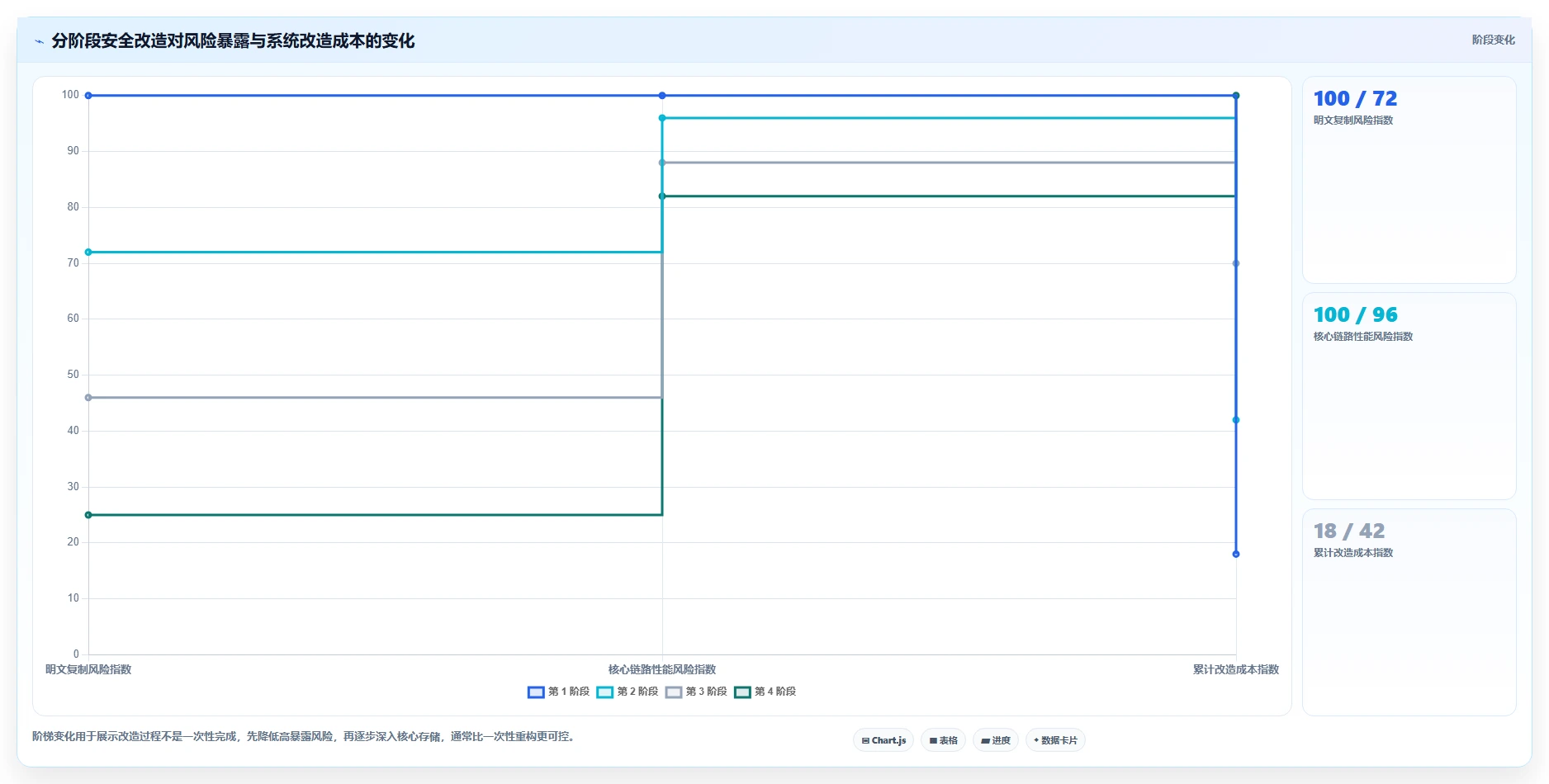Click the Chart.js pill tag
The width and height of the screenshot is (1549, 784).
click(x=883, y=740)
